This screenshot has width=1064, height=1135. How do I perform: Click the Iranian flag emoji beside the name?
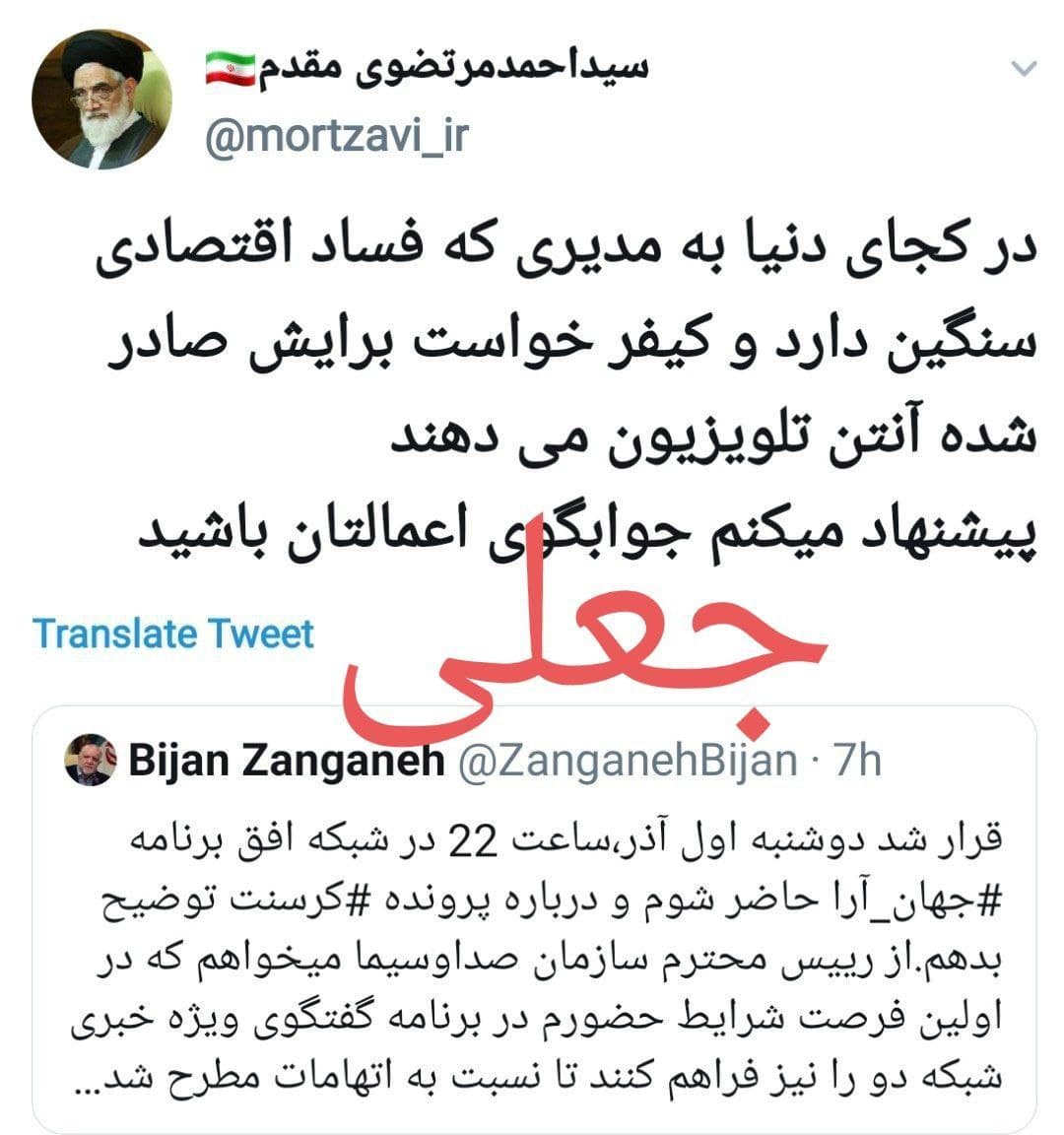click(x=231, y=69)
